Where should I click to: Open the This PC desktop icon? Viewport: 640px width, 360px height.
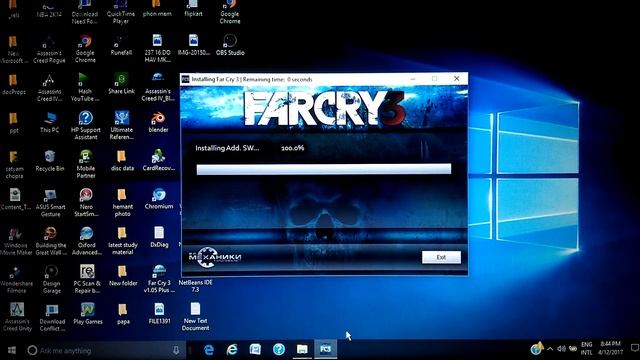point(49,122)
